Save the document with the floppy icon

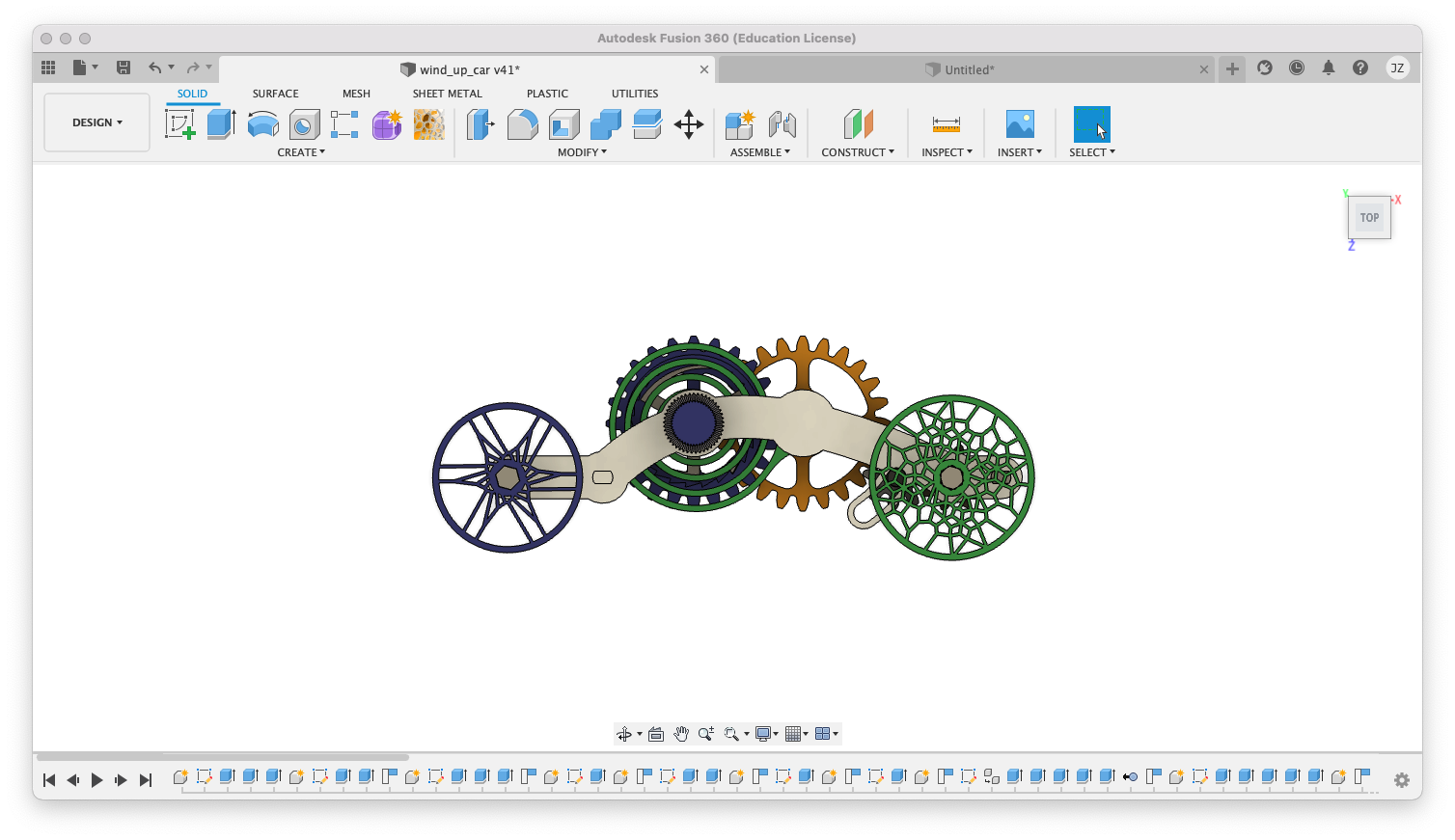point(124,68)
